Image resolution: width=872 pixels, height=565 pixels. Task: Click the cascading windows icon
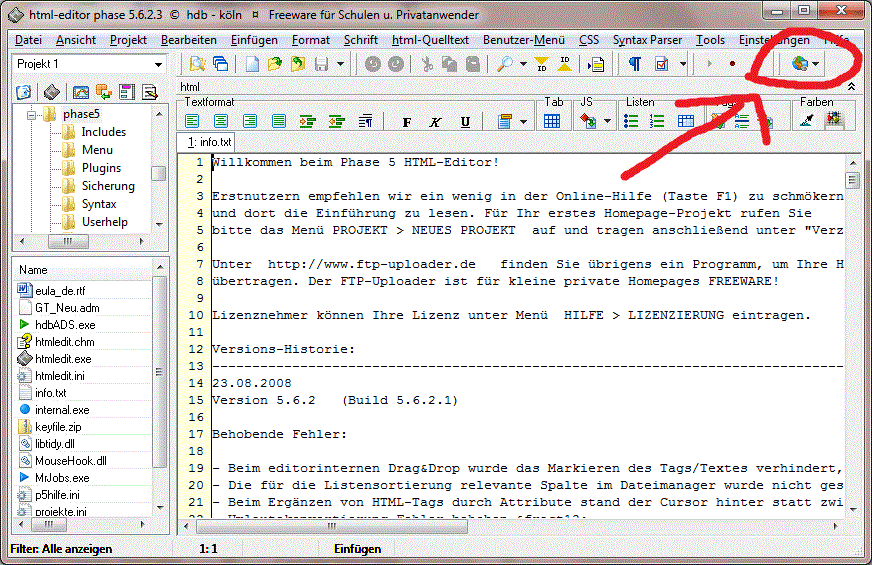point(221,64)
